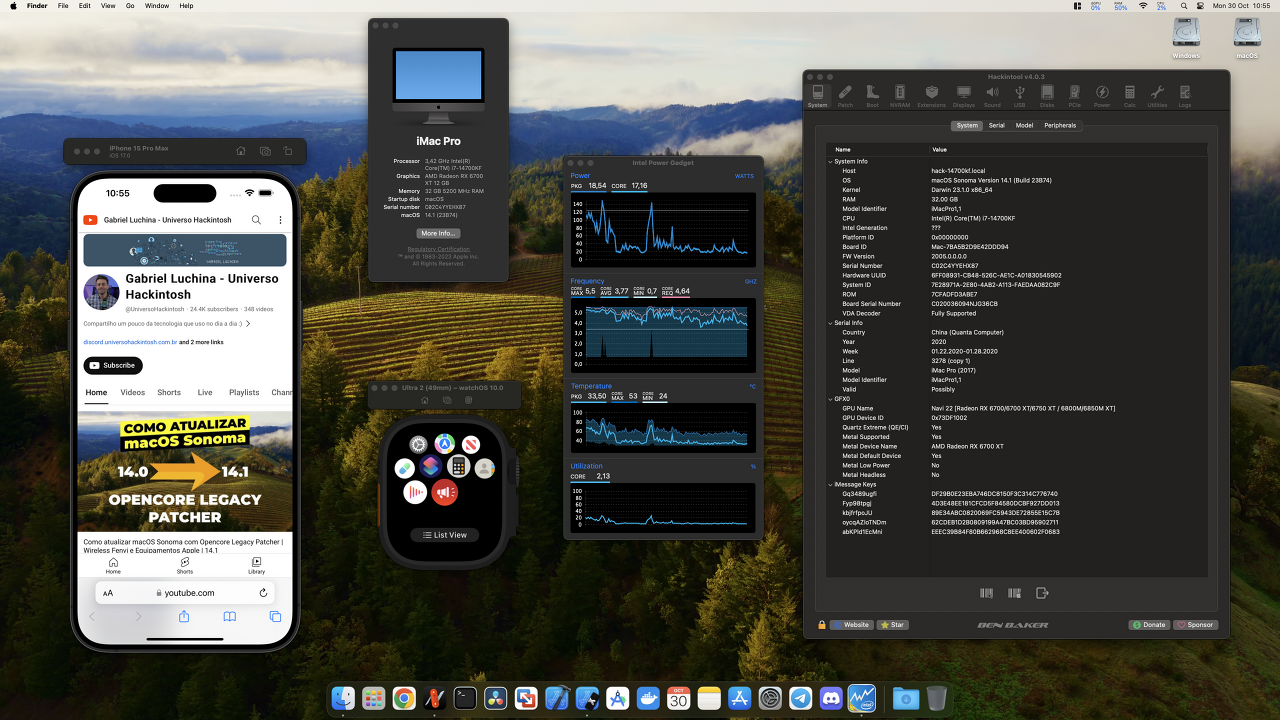
Task: Reload the youtube.com page in Safari
Action: [x=263, y=593]
